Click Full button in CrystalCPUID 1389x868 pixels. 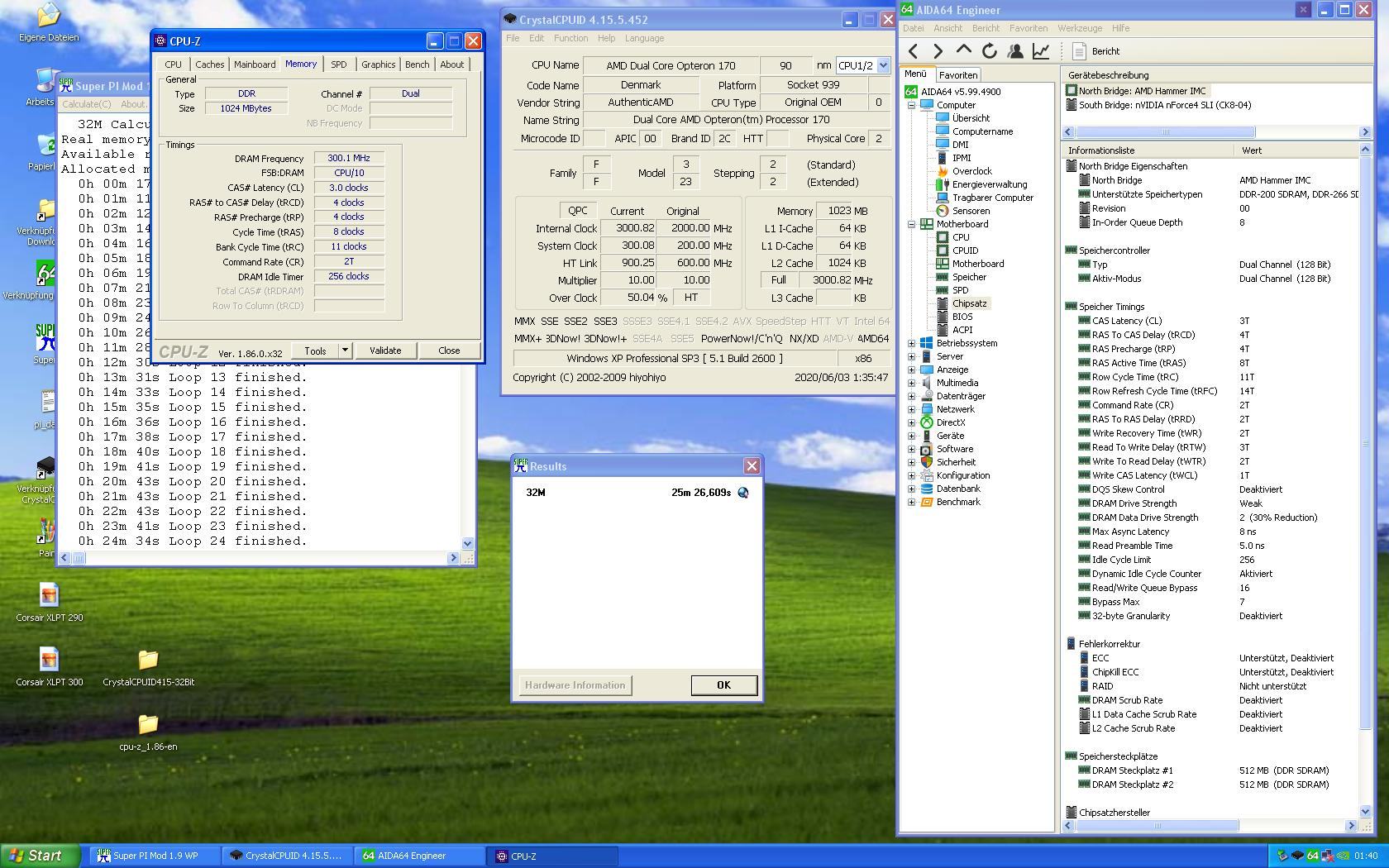pos(778,280)
